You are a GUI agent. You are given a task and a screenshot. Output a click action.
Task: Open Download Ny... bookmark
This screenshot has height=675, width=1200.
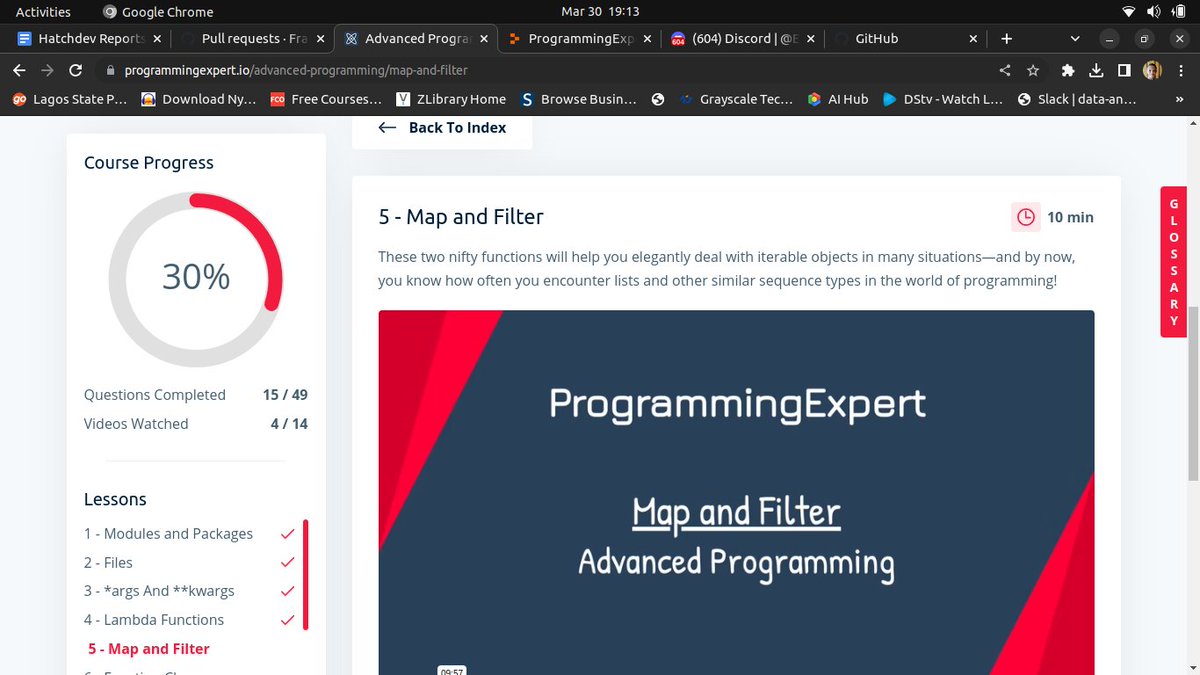[x=198, y=99]
